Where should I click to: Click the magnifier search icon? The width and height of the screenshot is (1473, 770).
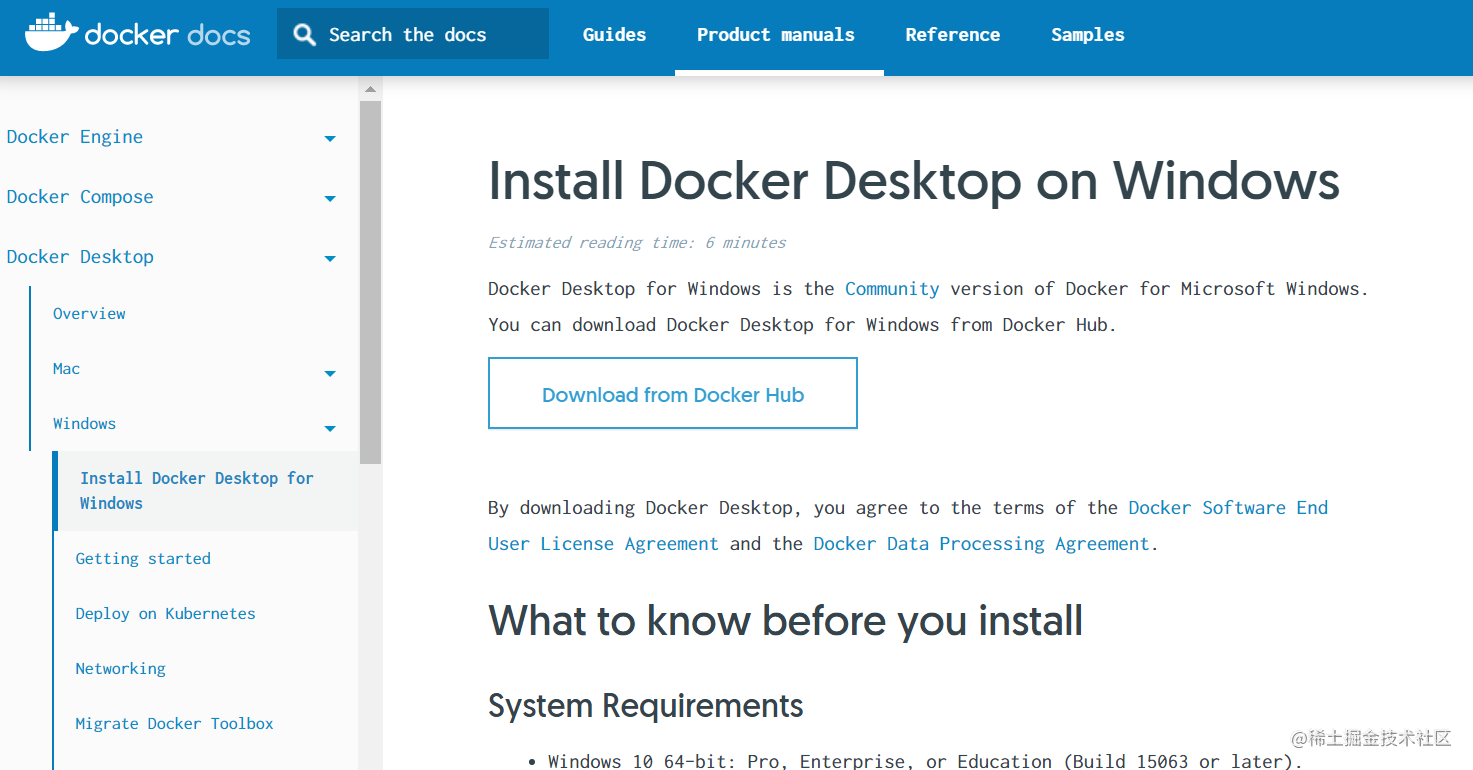305,35
